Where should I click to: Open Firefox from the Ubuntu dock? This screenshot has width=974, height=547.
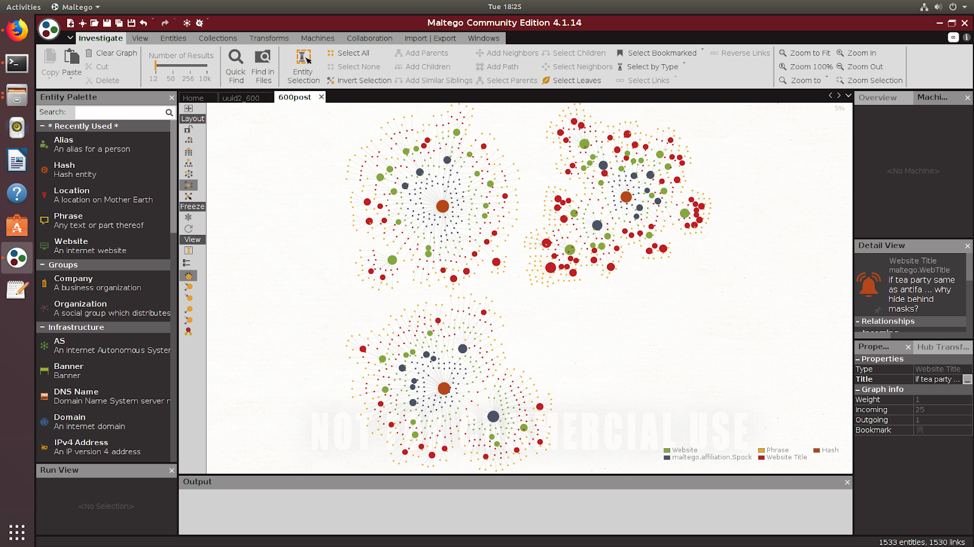(17, 30)
